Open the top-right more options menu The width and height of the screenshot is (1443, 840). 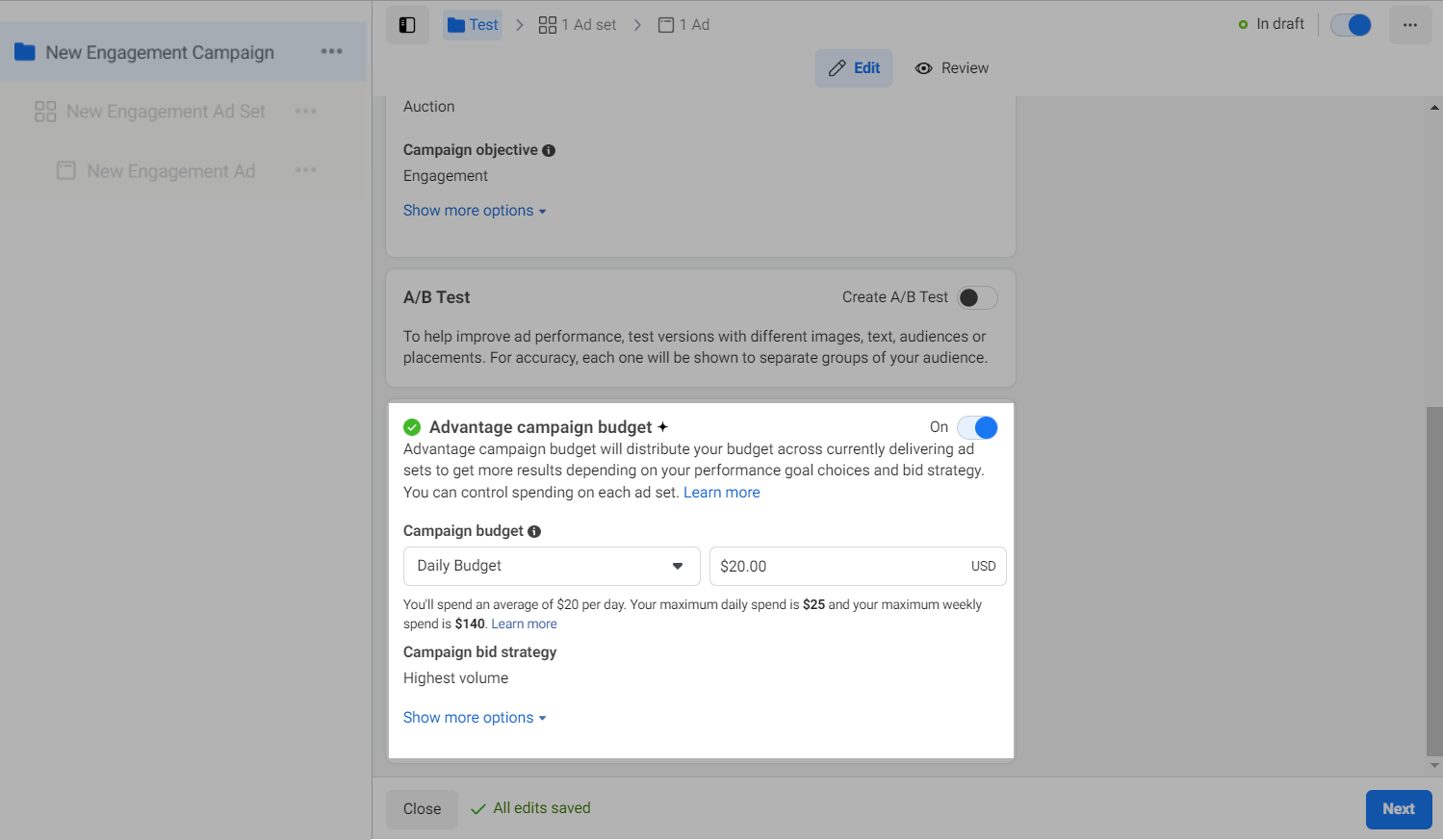[1410, 25]
